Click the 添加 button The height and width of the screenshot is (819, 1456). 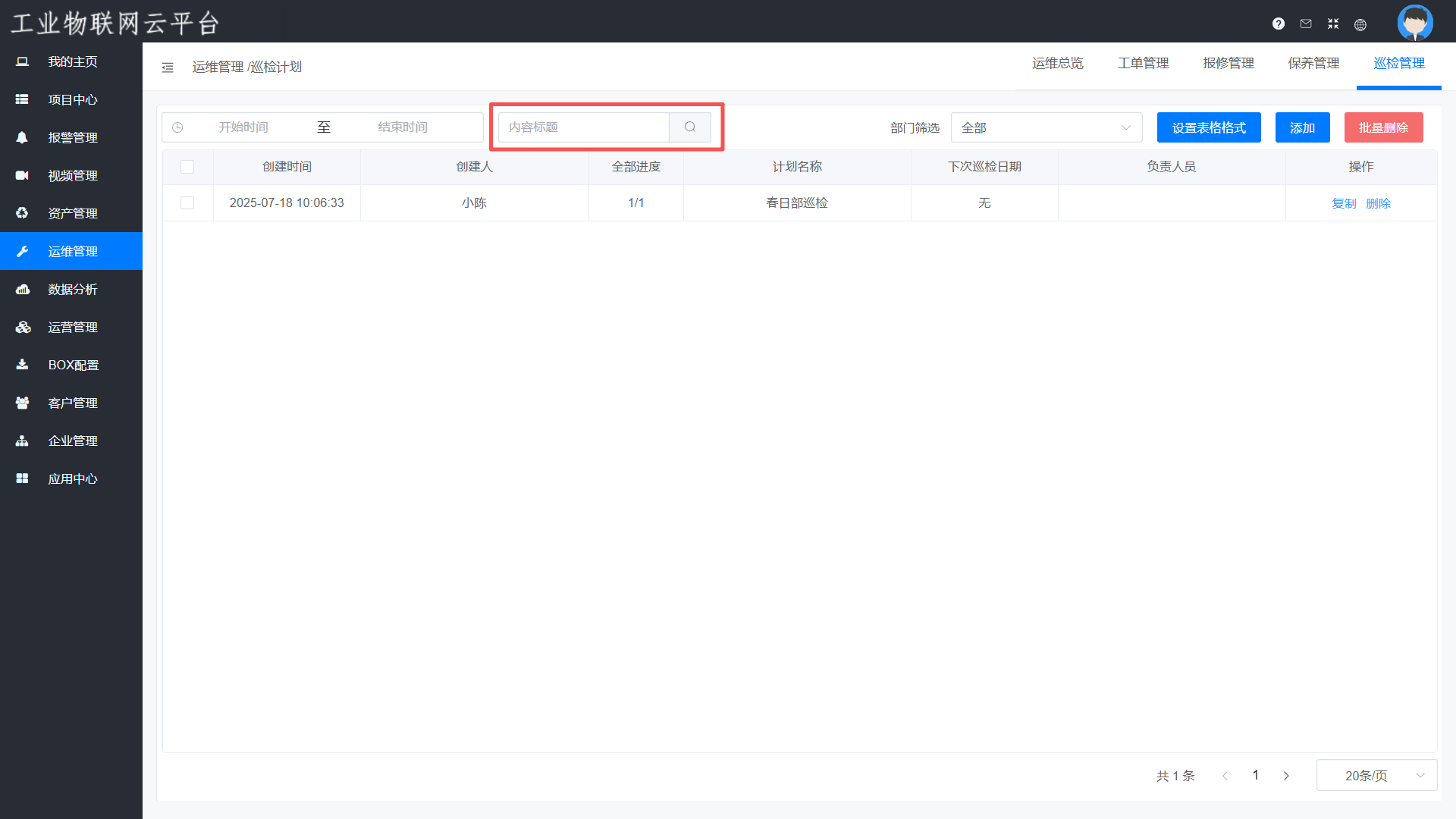tap(1302, 127)
